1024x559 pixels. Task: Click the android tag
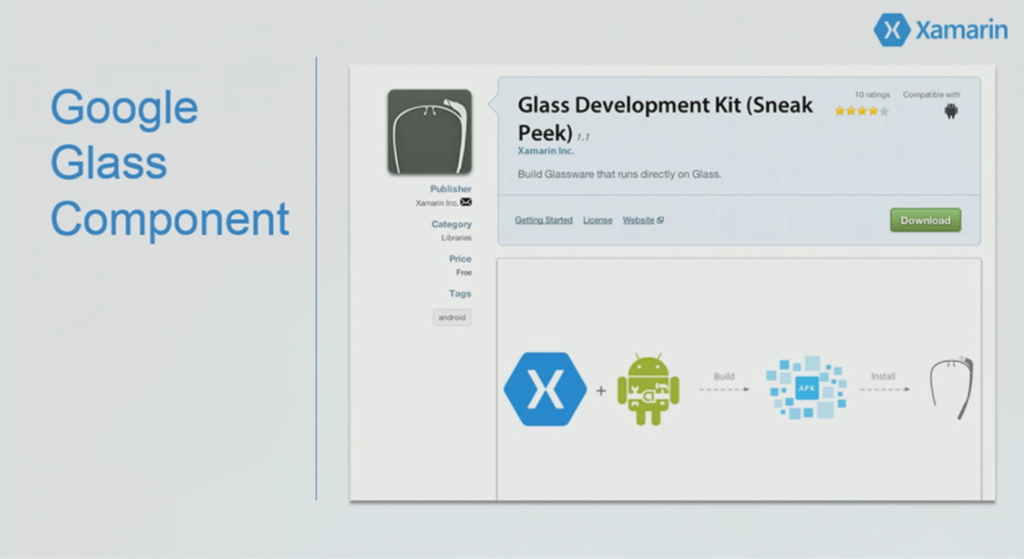point(452,317)
